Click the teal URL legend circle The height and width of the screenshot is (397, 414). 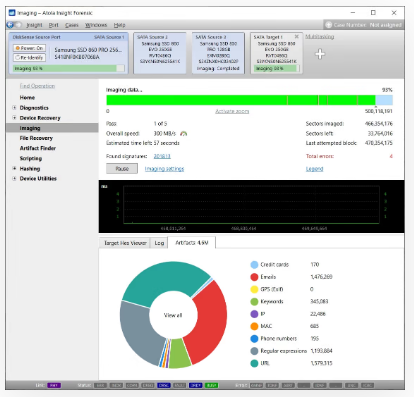click(254, 363)
